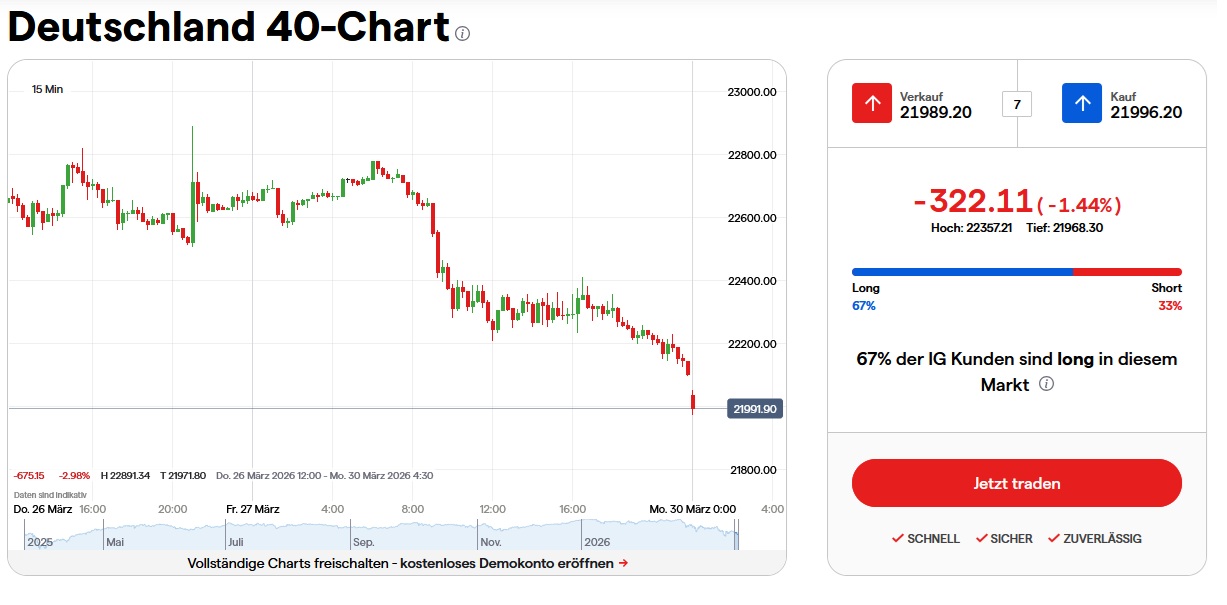1227x605 pixels.
Task: Click 'Fr. 27 März' on the time axis
Action: pyautogui.click(x=253, y=509)
